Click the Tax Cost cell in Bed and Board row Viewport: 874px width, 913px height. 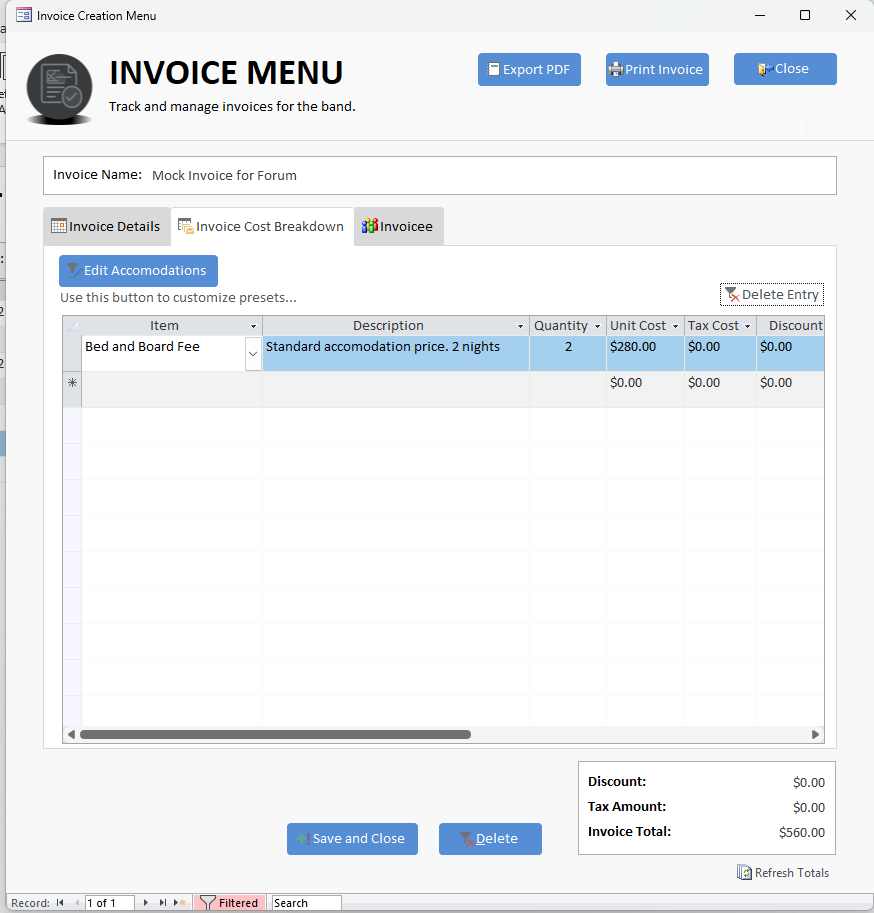[720, 353]
